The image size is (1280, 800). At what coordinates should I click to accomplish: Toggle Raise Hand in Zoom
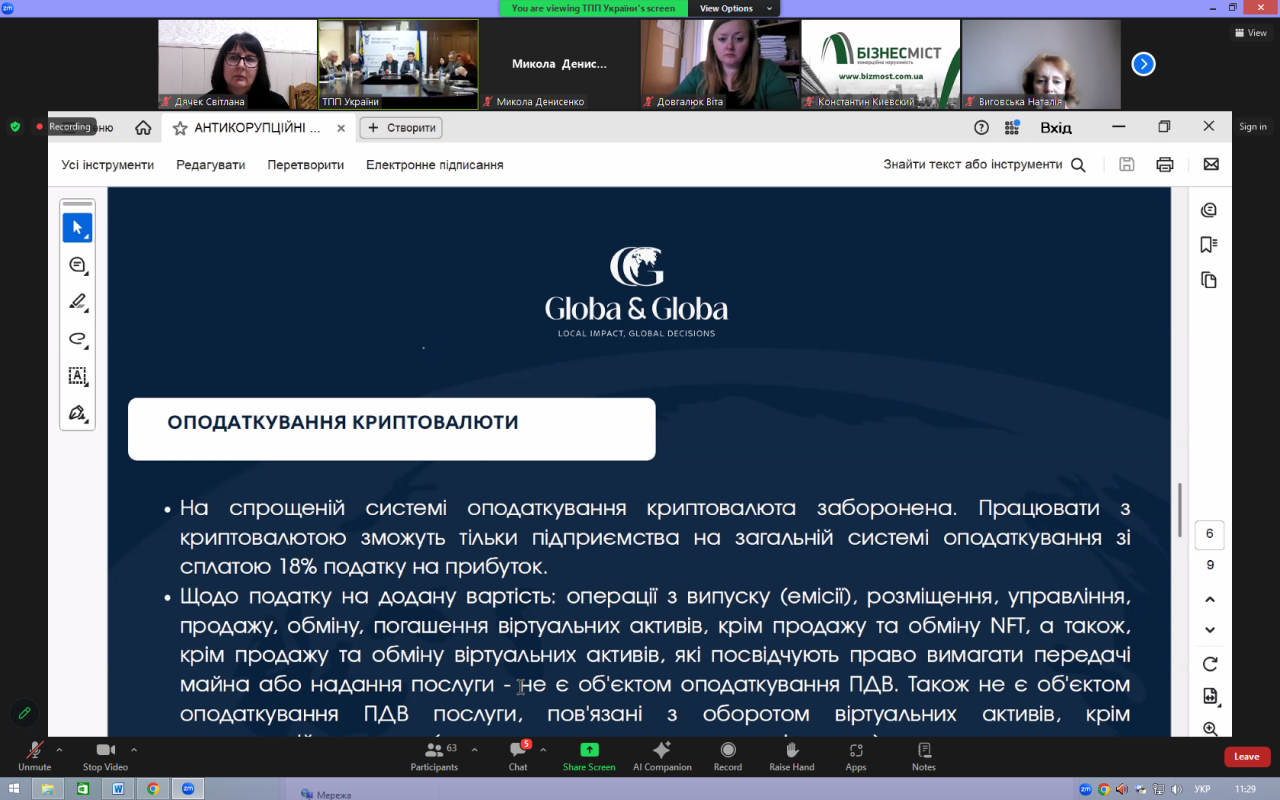792,755
